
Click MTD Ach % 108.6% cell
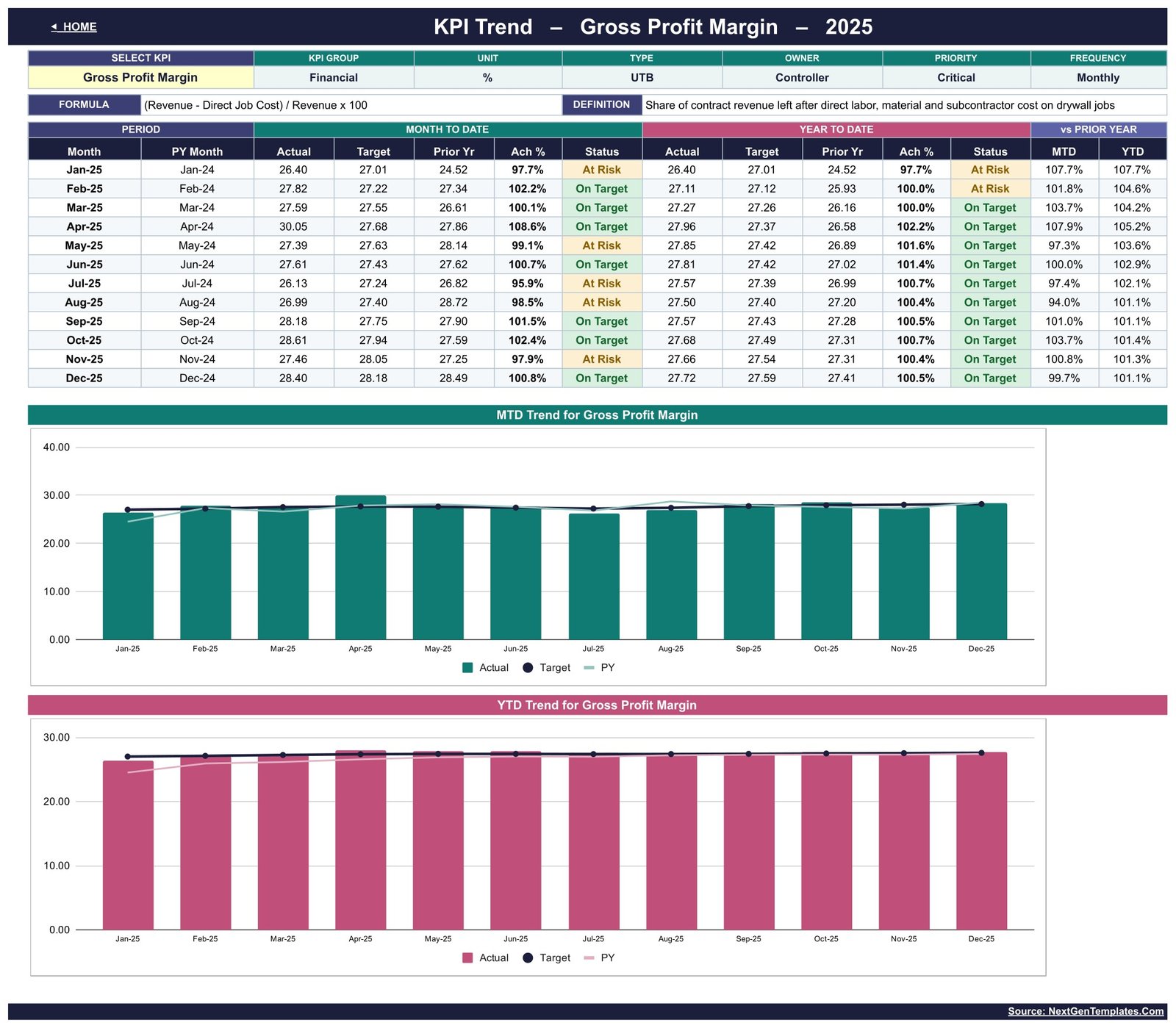(528, 226)
